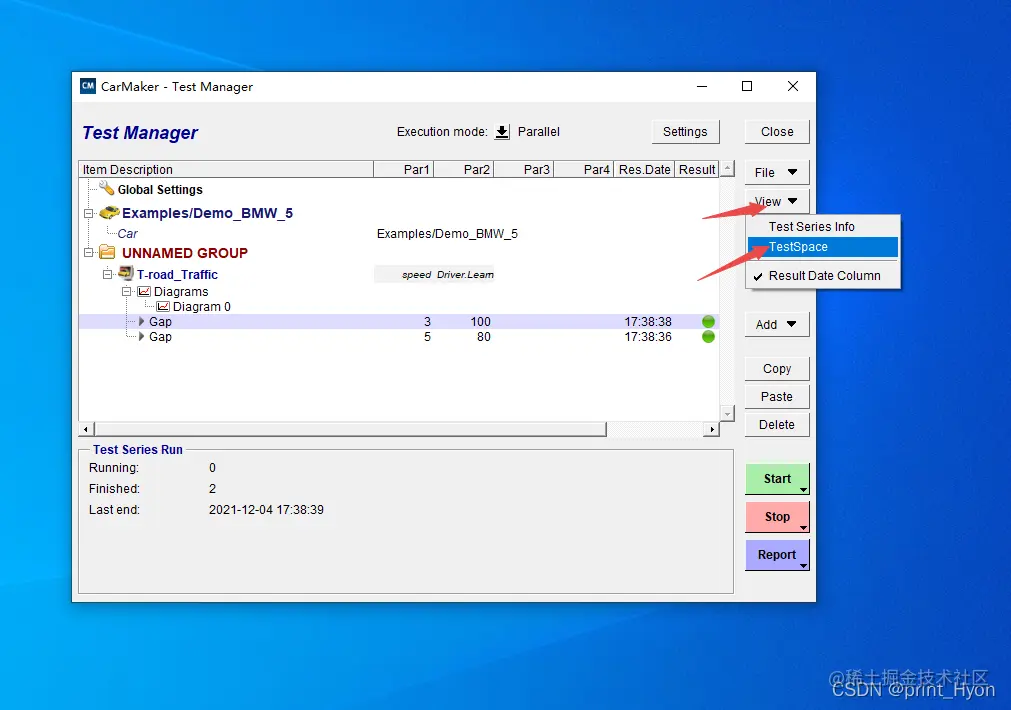
Task: Click the Paste button
Action: pyautogui.click(x=776, y=397)
